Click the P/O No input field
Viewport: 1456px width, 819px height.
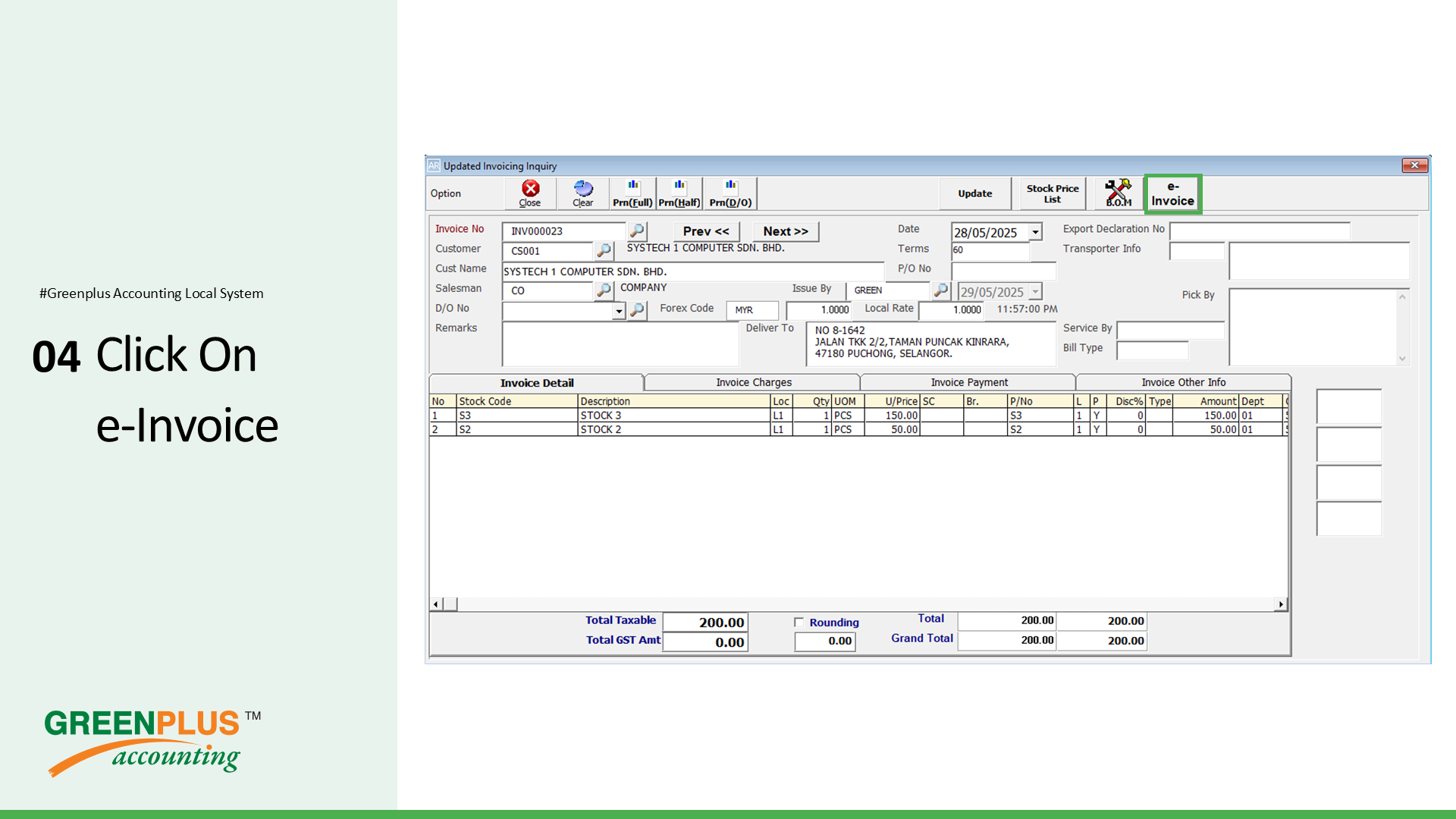1003,271
